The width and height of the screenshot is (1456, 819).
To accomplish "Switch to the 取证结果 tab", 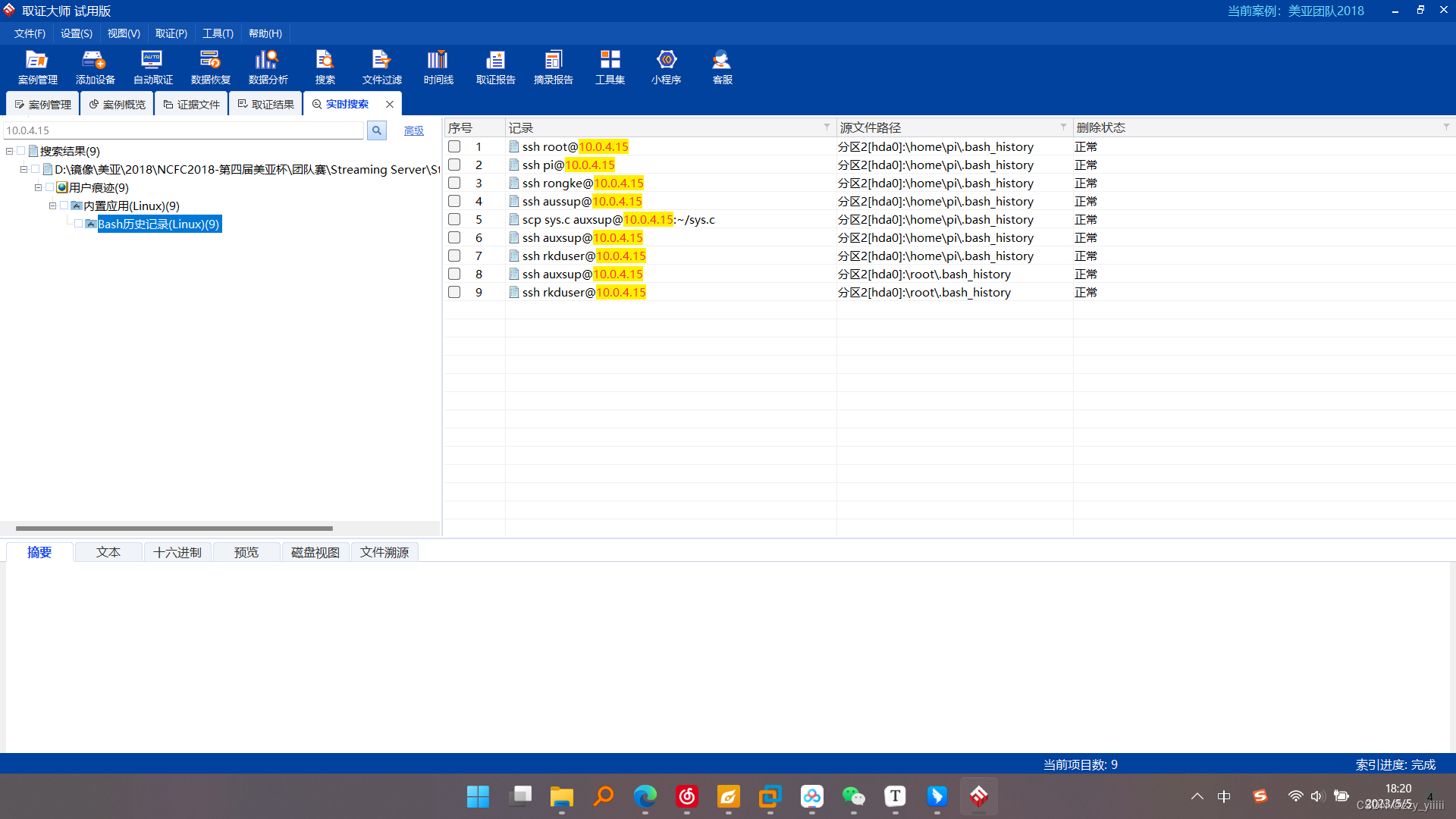I will tap(265, 104).
